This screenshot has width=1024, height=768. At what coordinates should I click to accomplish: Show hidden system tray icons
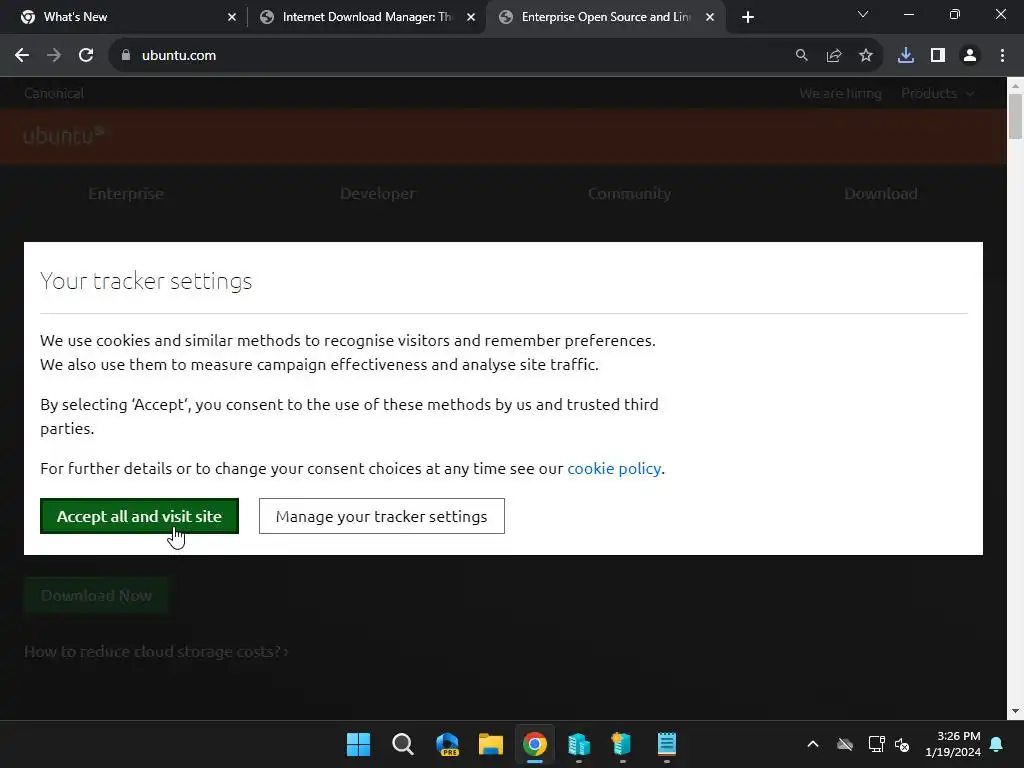[813, 744]
